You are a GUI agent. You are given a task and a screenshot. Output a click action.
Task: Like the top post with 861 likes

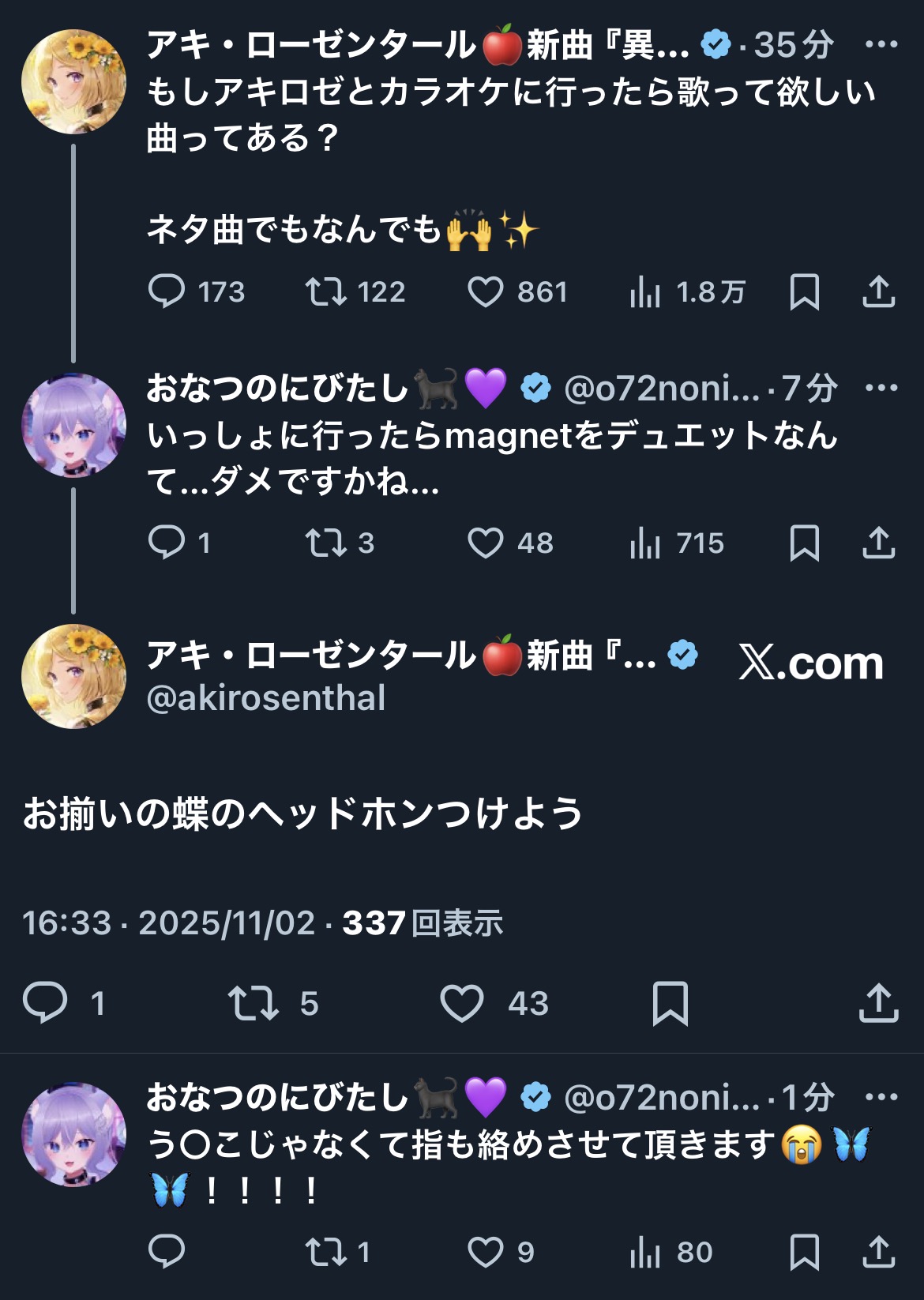pyautogui.click(x=486, y=291)
